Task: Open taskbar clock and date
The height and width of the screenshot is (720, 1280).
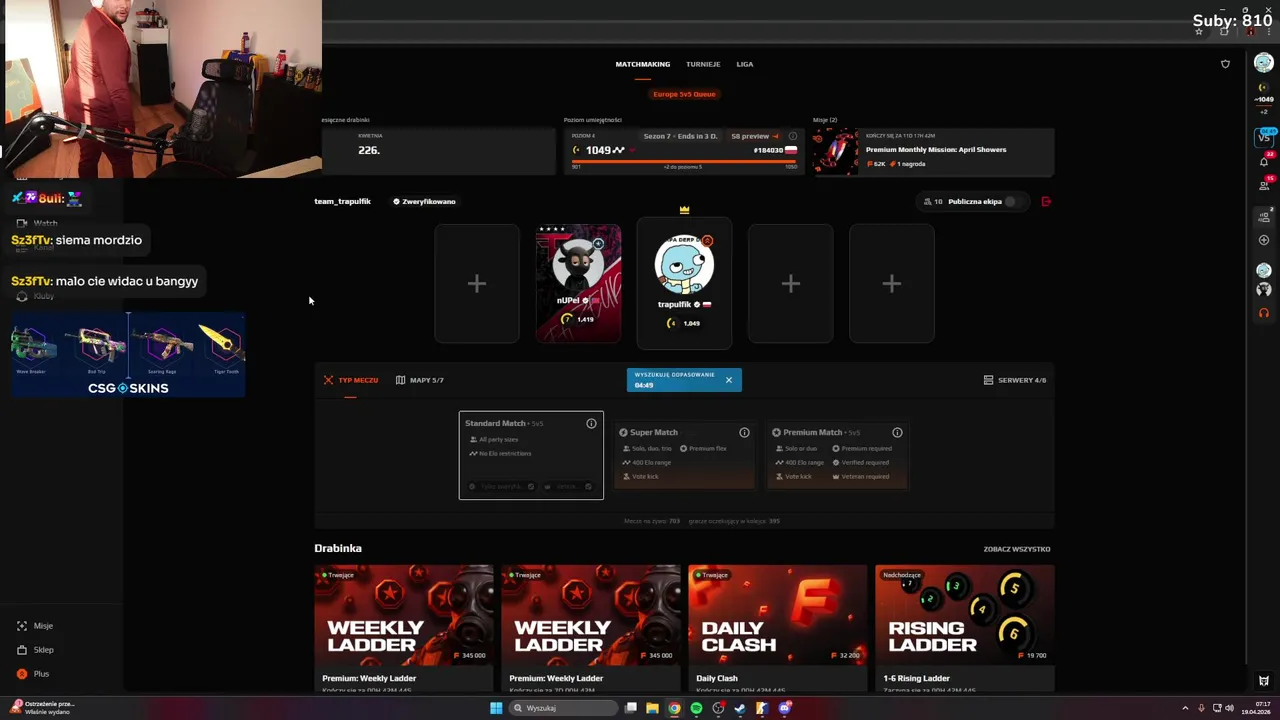Action: 1255,708
